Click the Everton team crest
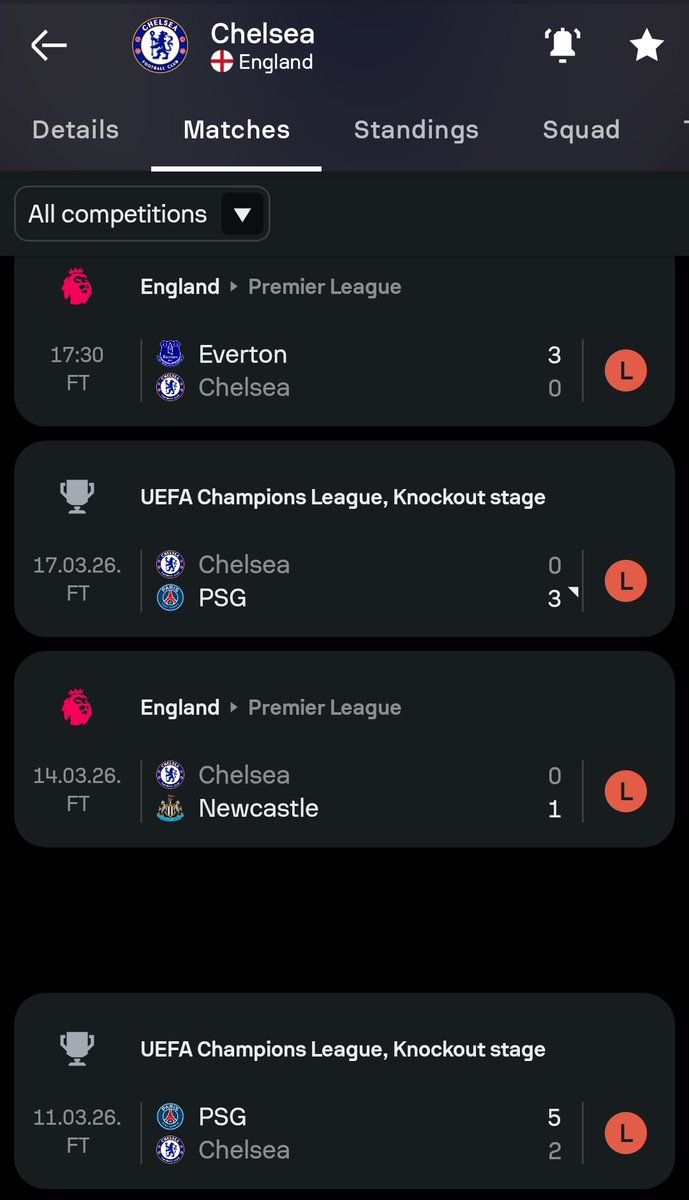Image resolution: width=689 pixels, height=1200 pixels. (x=171, y=354)
